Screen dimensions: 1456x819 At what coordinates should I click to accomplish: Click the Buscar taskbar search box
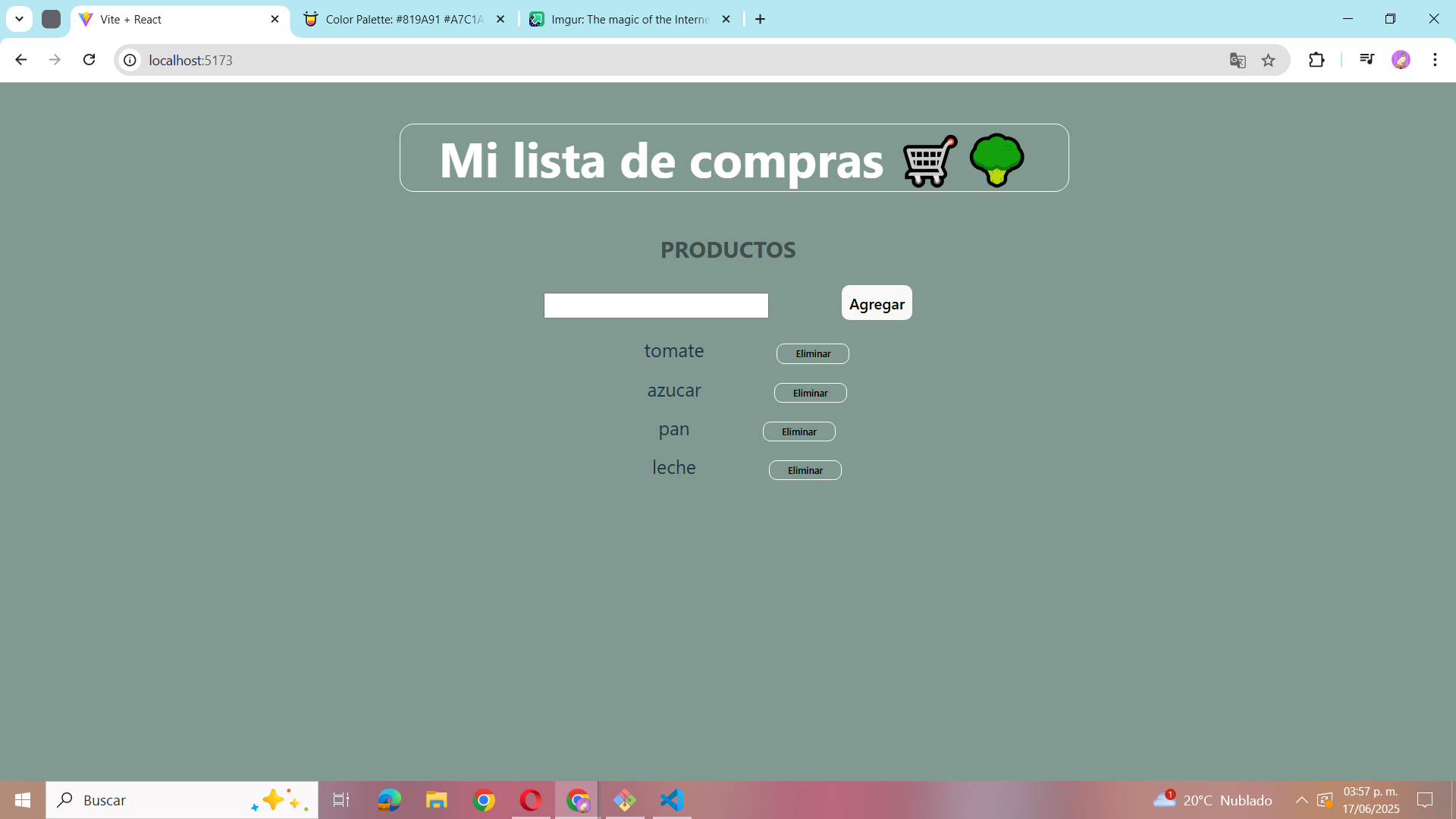coord(182,800)
